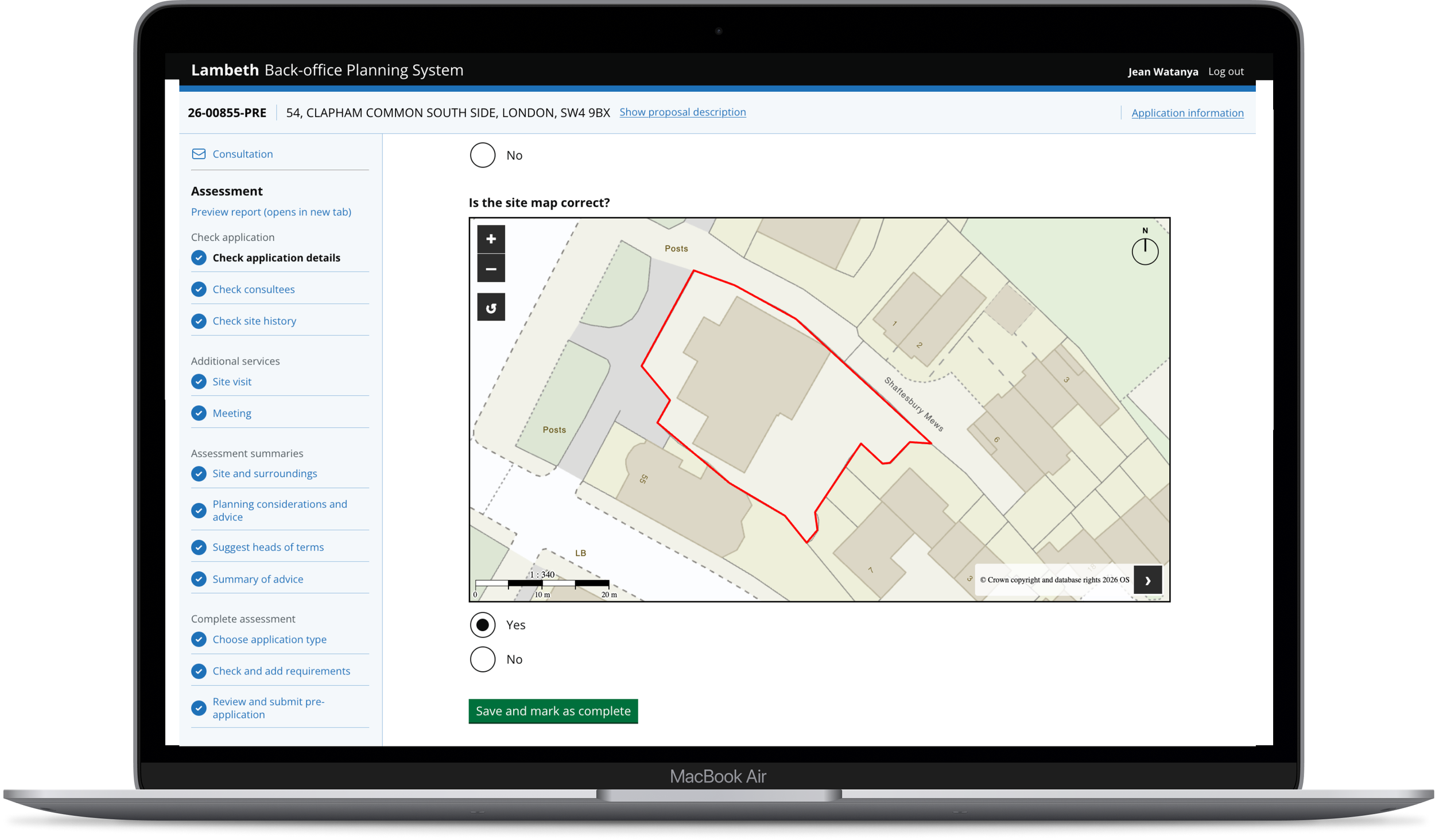Image resolution: width=1435 pixels, height=840 pixels.
Task: Navigate to Summary of advice
Action: coord(258,579)
